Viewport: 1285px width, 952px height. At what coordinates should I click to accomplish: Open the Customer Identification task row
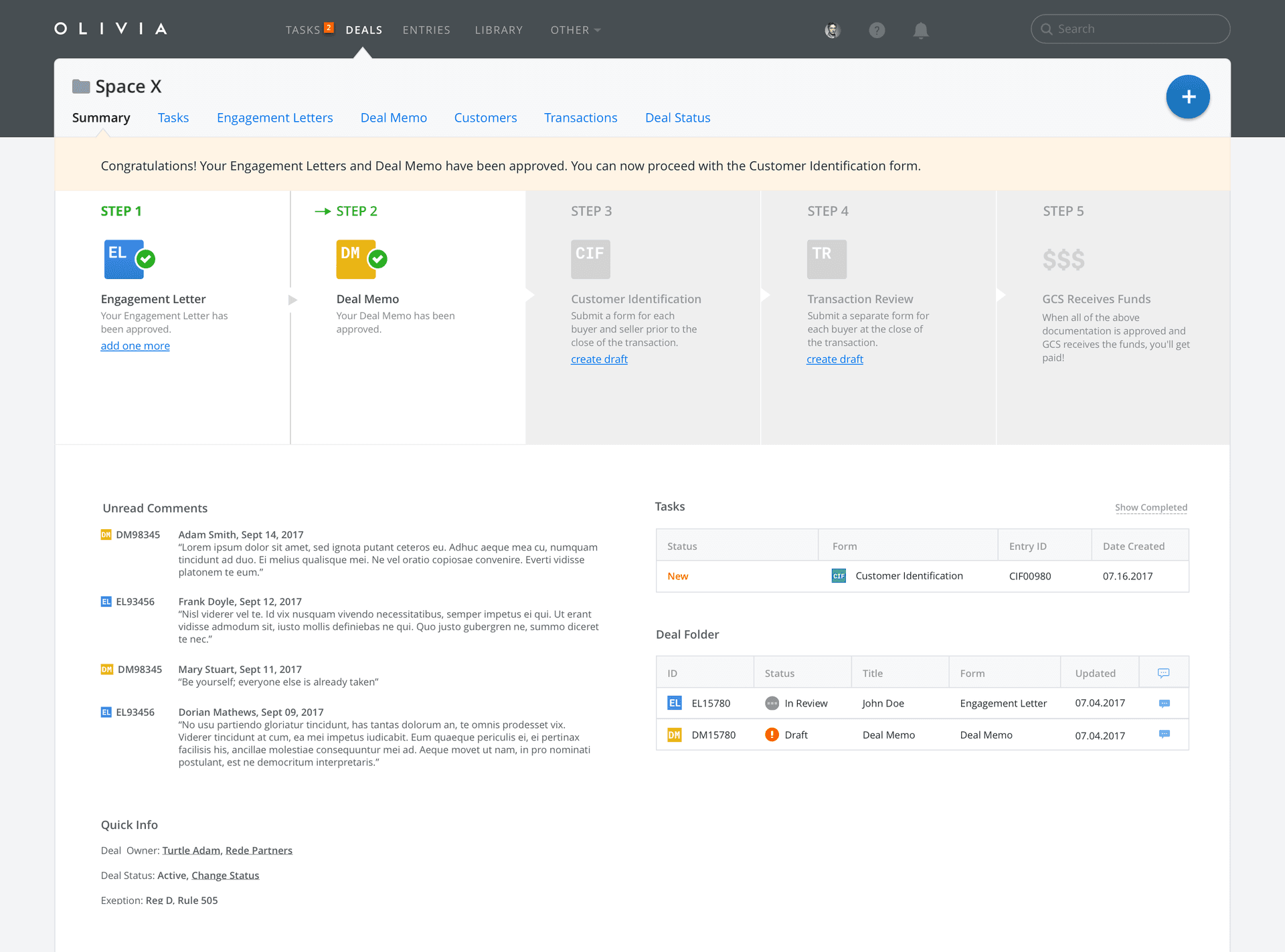pos(922,576)
